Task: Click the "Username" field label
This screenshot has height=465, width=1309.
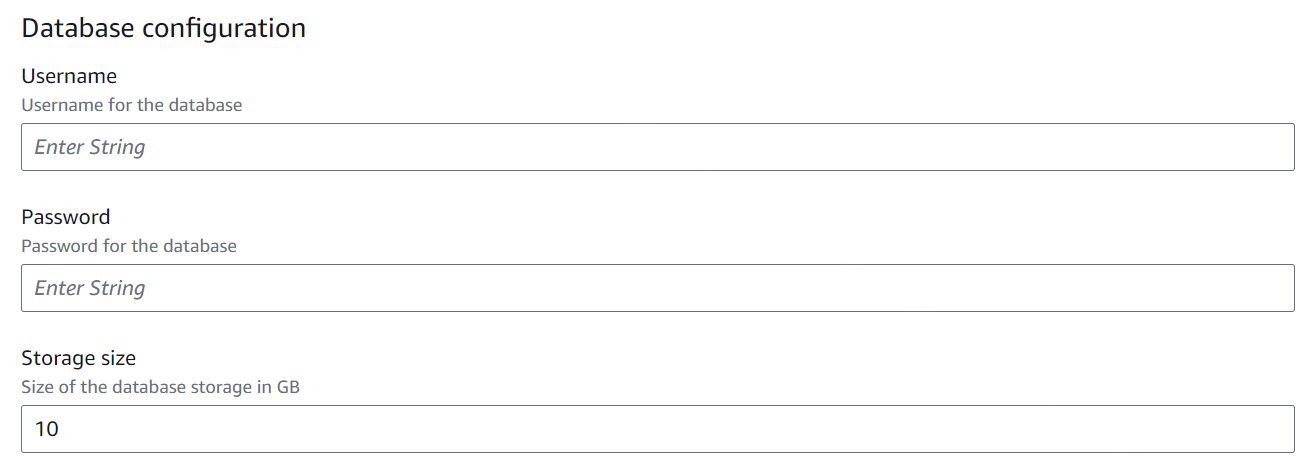Action: (x=69, y=76)
